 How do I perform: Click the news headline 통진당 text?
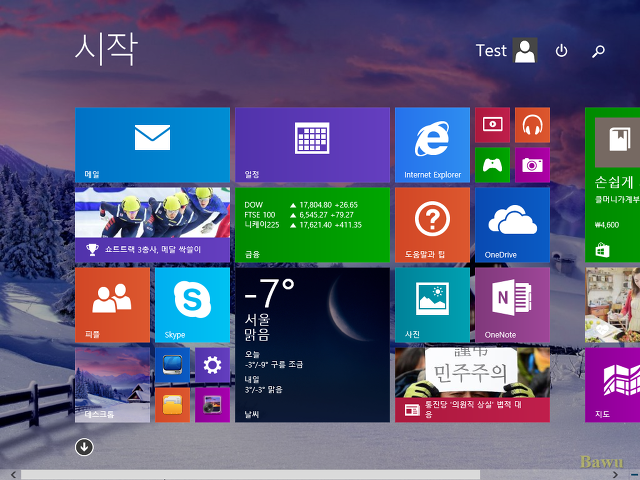473,409
